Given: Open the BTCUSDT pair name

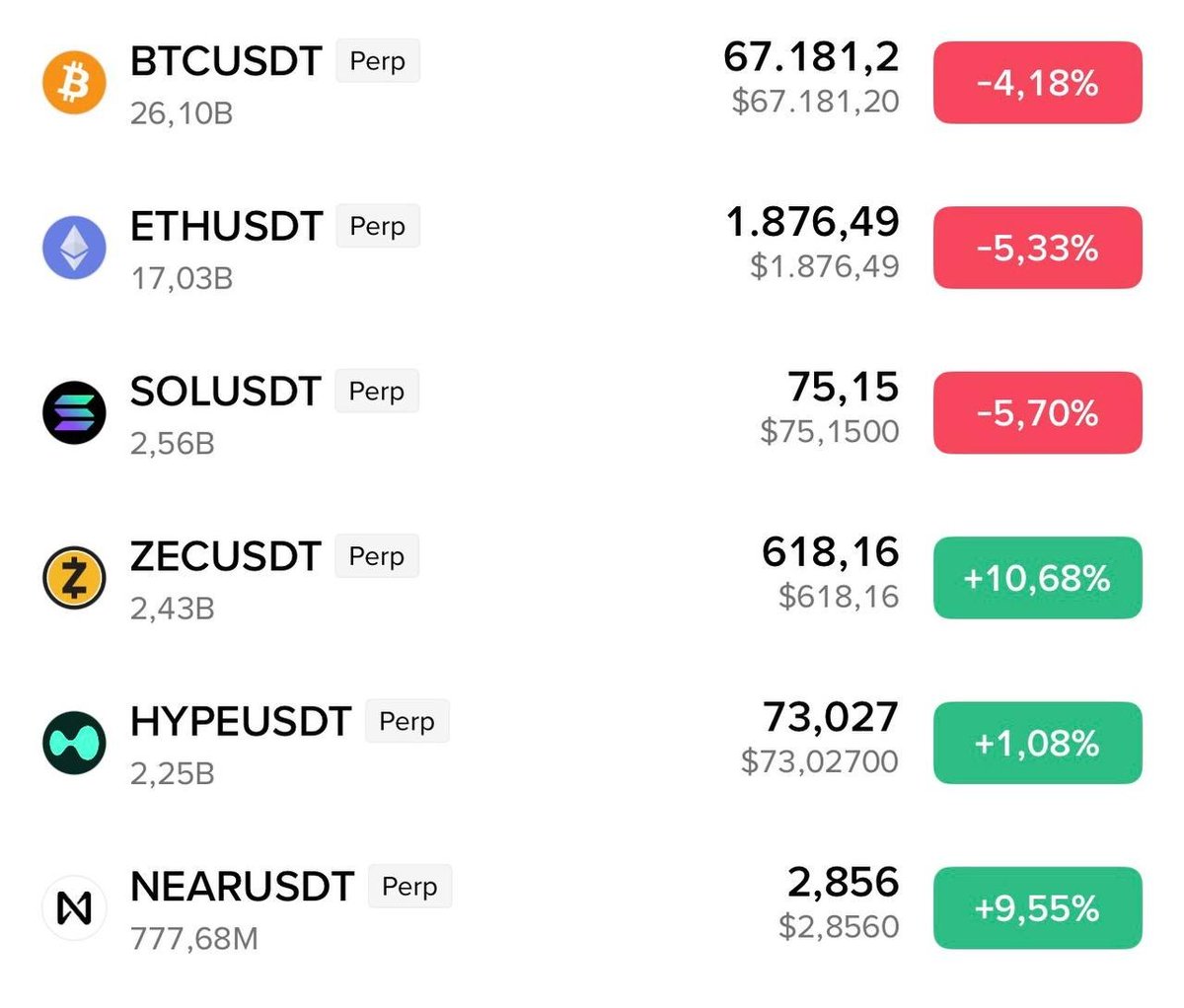Looking at the screenshot, I should pyautogui.click(x=226, y=61).
